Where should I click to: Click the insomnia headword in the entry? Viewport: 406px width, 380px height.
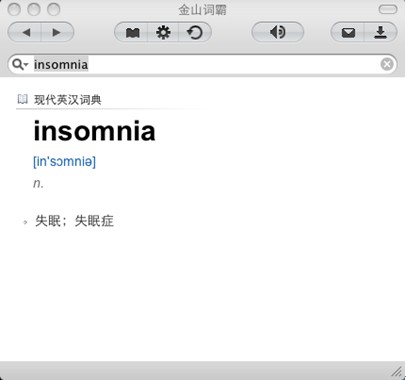coord(94,131)
